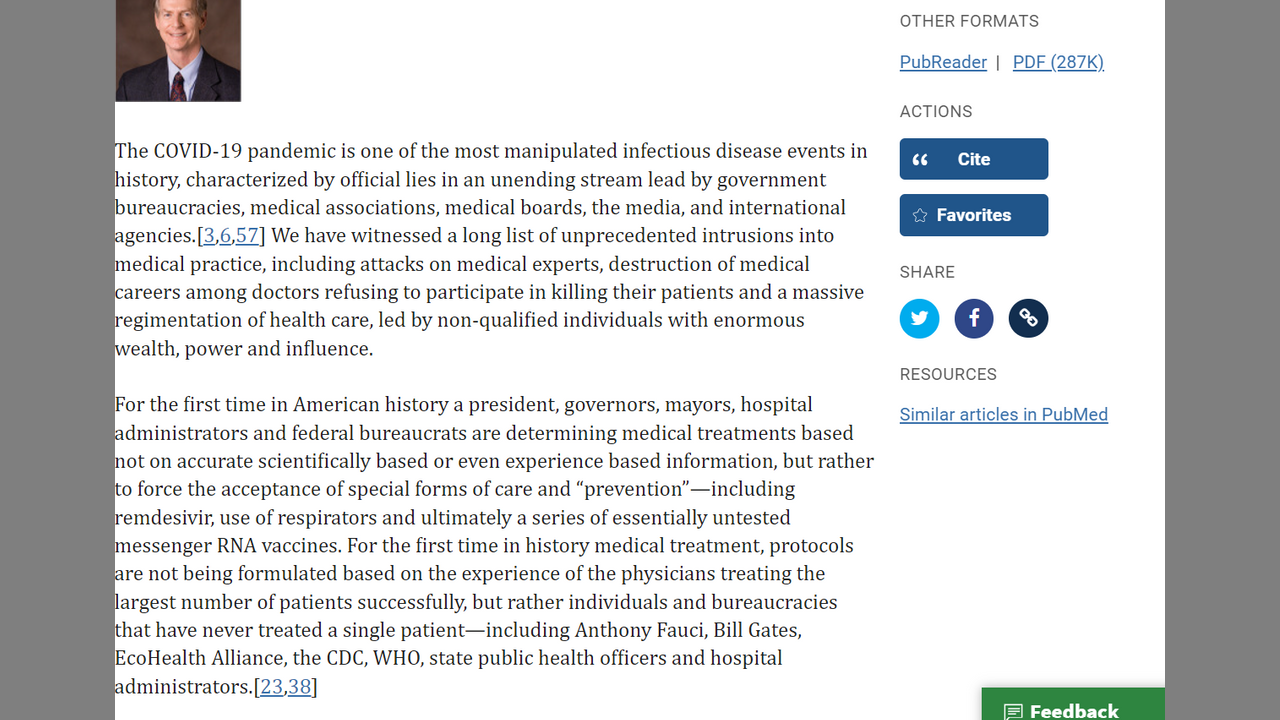Copy the article permalink icon

tap(1028, 319)
